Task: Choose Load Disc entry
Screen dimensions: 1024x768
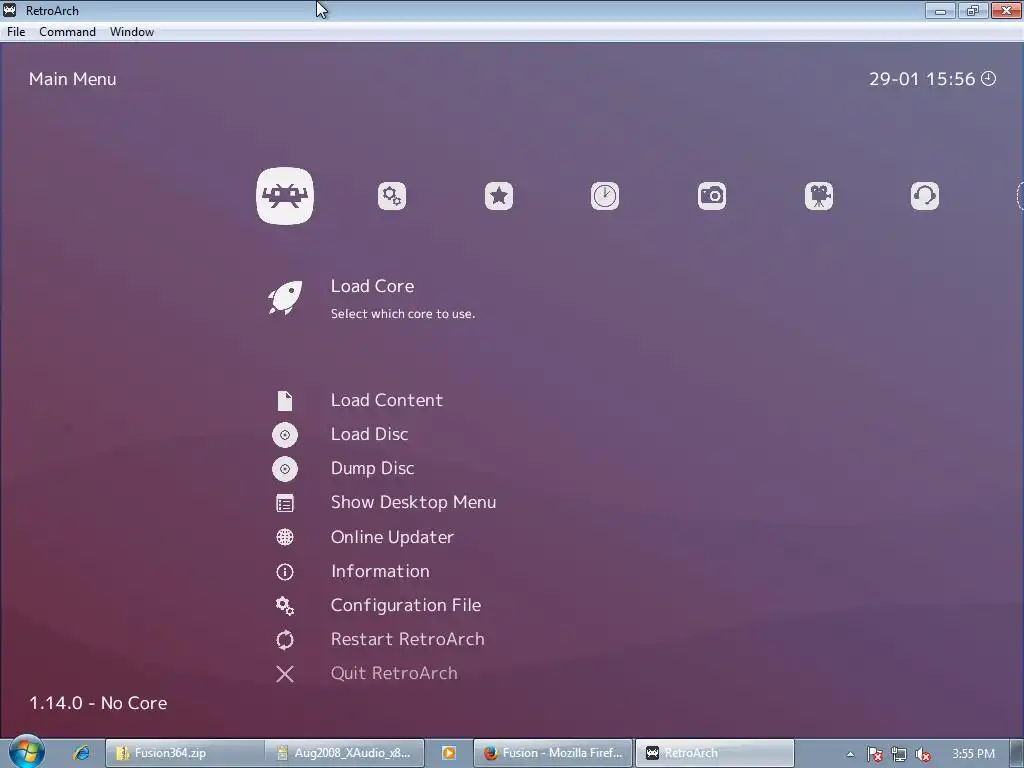Action: [369, 434]
